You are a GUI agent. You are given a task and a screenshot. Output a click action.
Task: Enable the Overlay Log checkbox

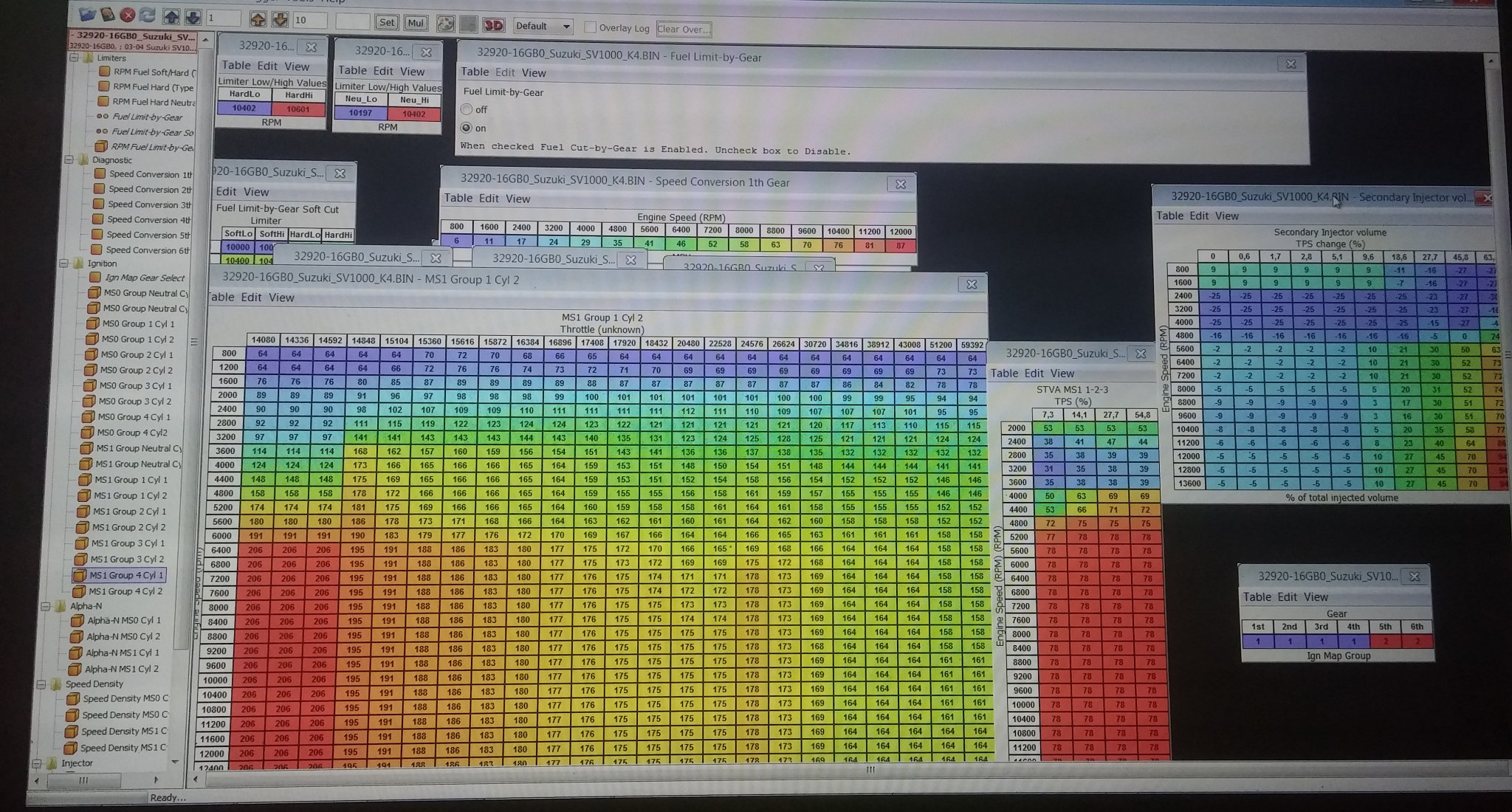click(590, 27)
